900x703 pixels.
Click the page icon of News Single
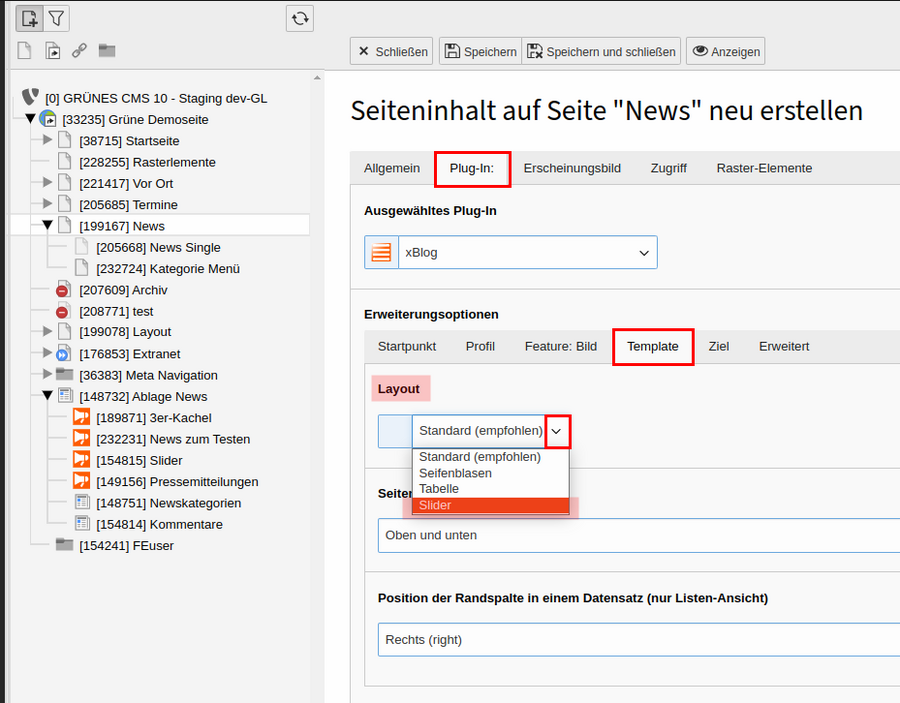click(82, 247)
